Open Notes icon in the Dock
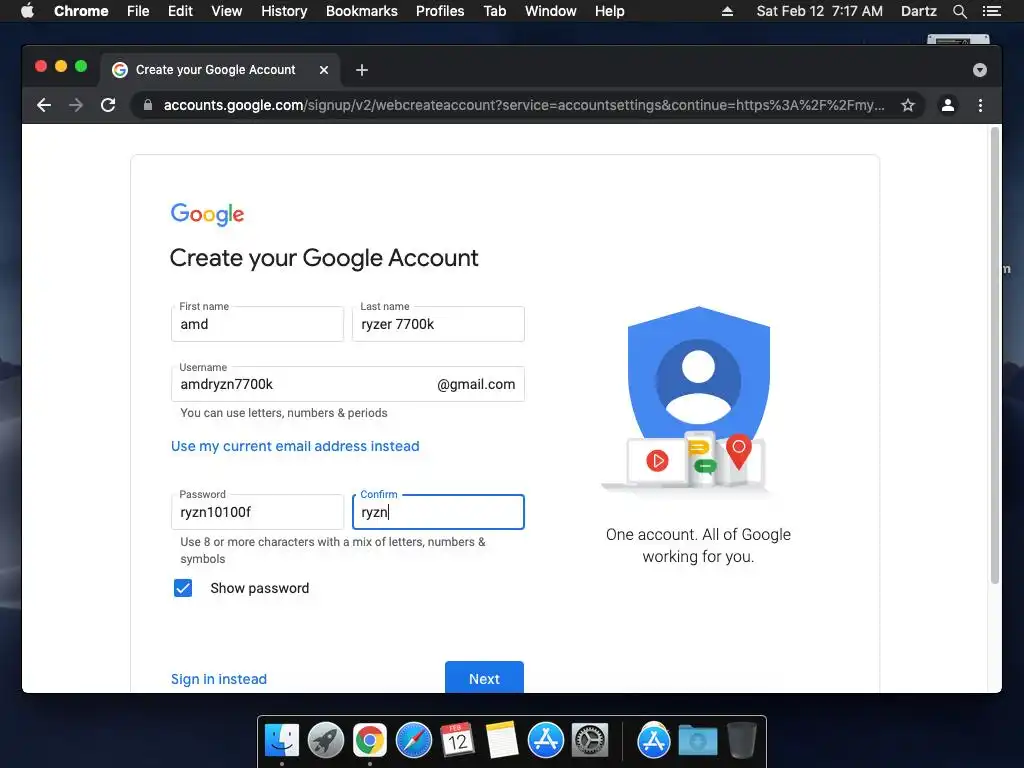The height and width of the screenshot is (768, 1024). tap(502, 741)
